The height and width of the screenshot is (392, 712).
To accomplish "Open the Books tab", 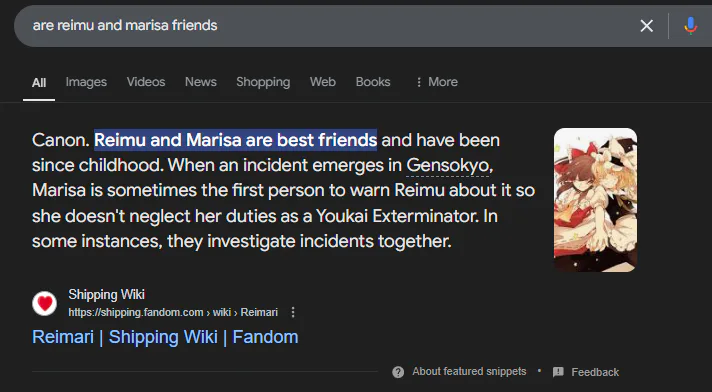I will coord(373,82).
